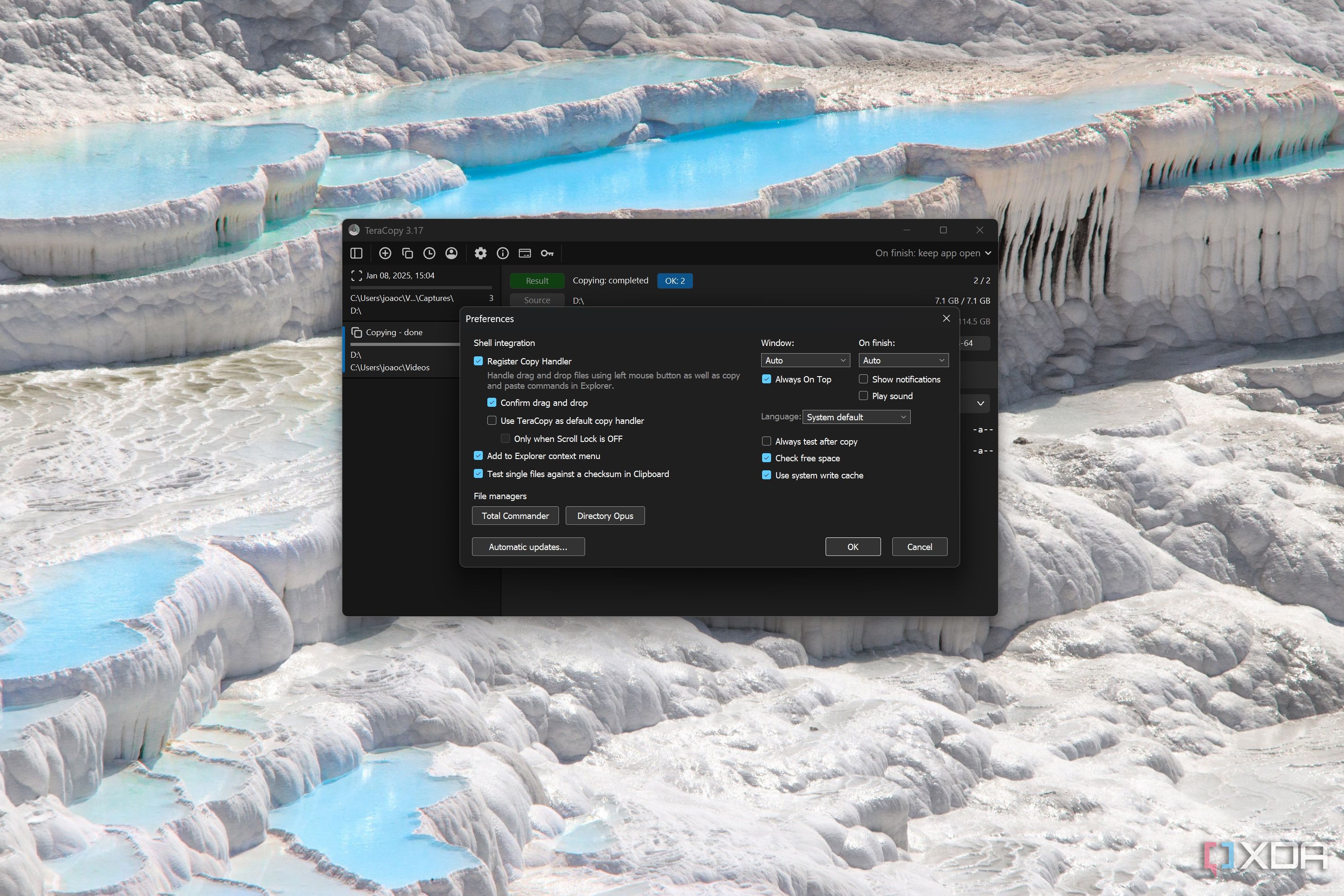Cancel the Preferences dialog
The width and height of the screenshot is (1344, 896).
point(920,547)
